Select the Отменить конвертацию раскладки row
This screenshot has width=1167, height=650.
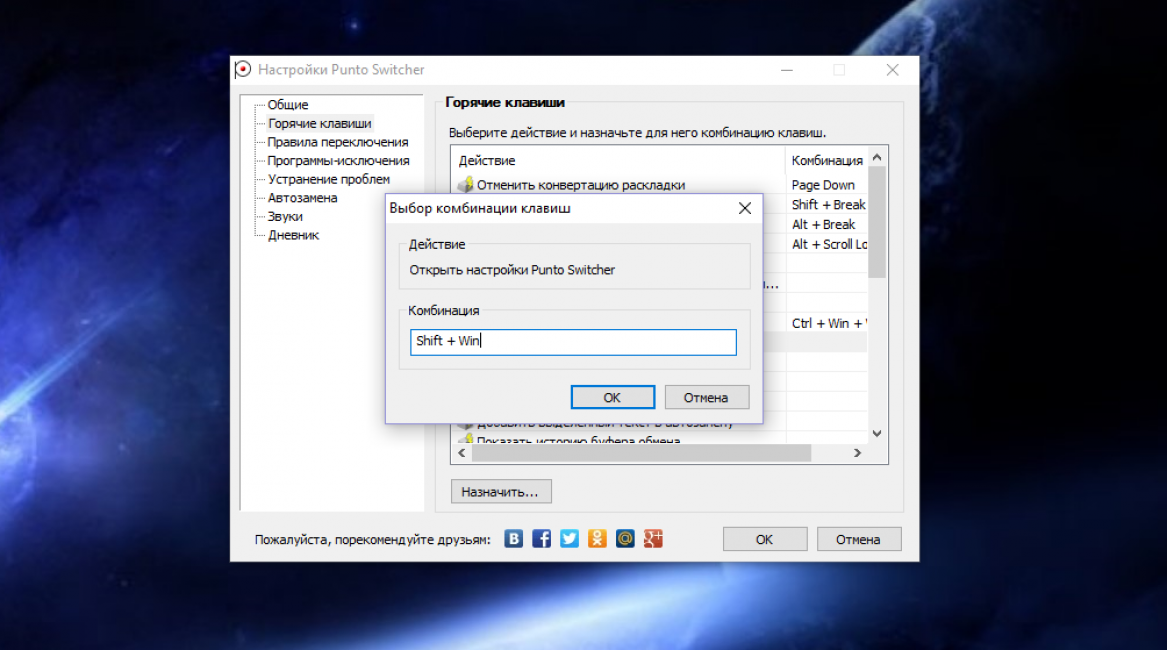click(x=659, y=185)
